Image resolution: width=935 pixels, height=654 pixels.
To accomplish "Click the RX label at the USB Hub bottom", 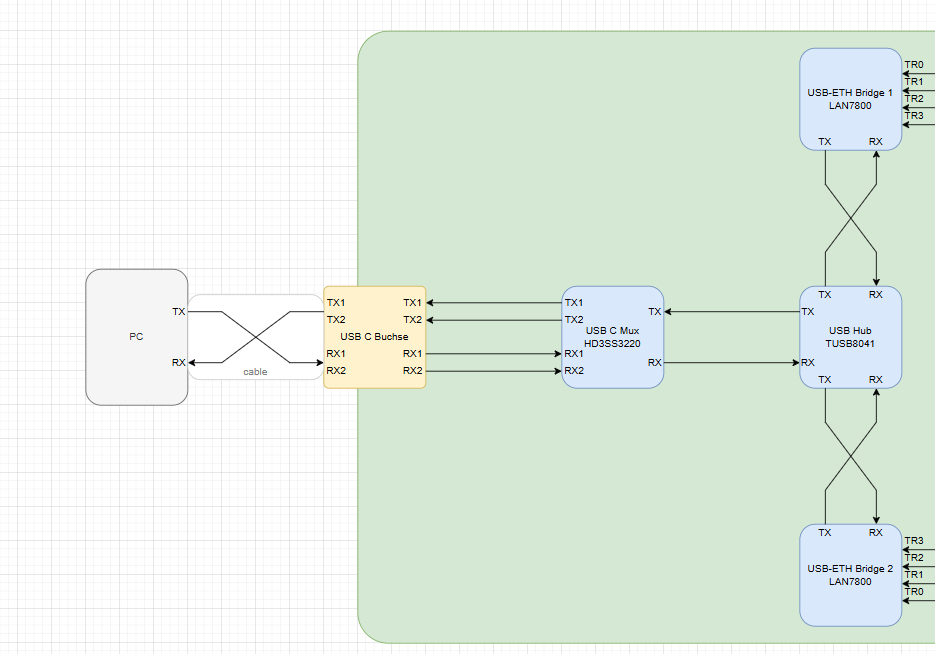I will pyautogui.click(x=876, y=379).
